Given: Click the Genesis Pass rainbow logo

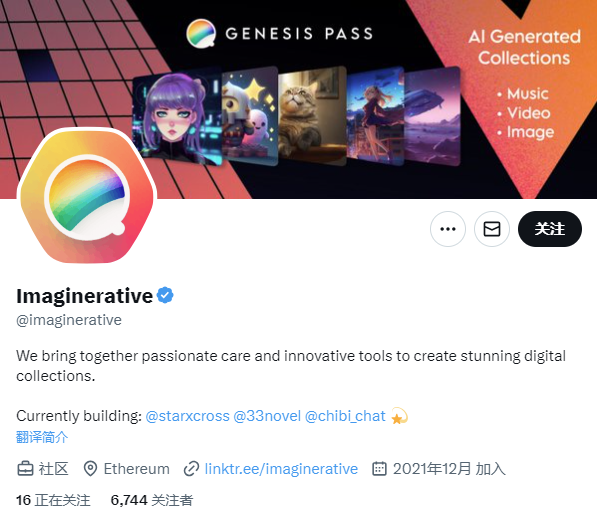Looking at the screenshot, I should coord(201,33).
